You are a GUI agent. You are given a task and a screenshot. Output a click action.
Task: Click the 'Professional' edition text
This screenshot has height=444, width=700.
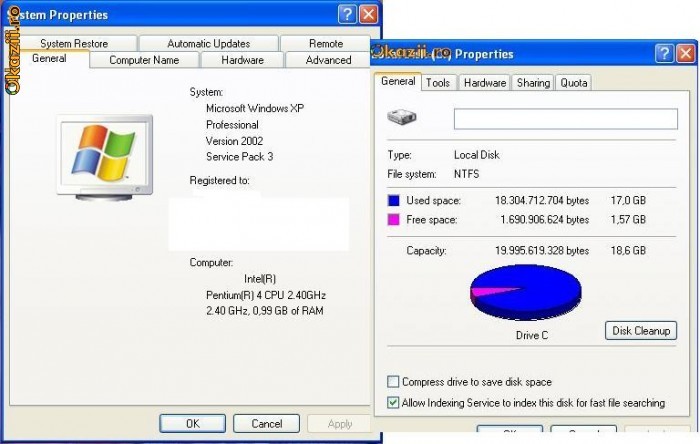click(x=232, y=125)
